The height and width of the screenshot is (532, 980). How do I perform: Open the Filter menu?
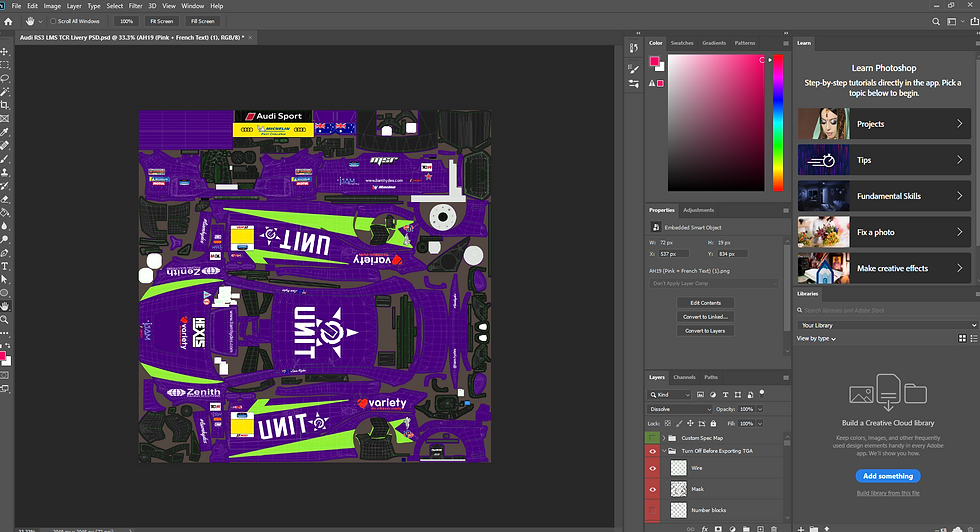pyautogui.click(x=136, y=6)
